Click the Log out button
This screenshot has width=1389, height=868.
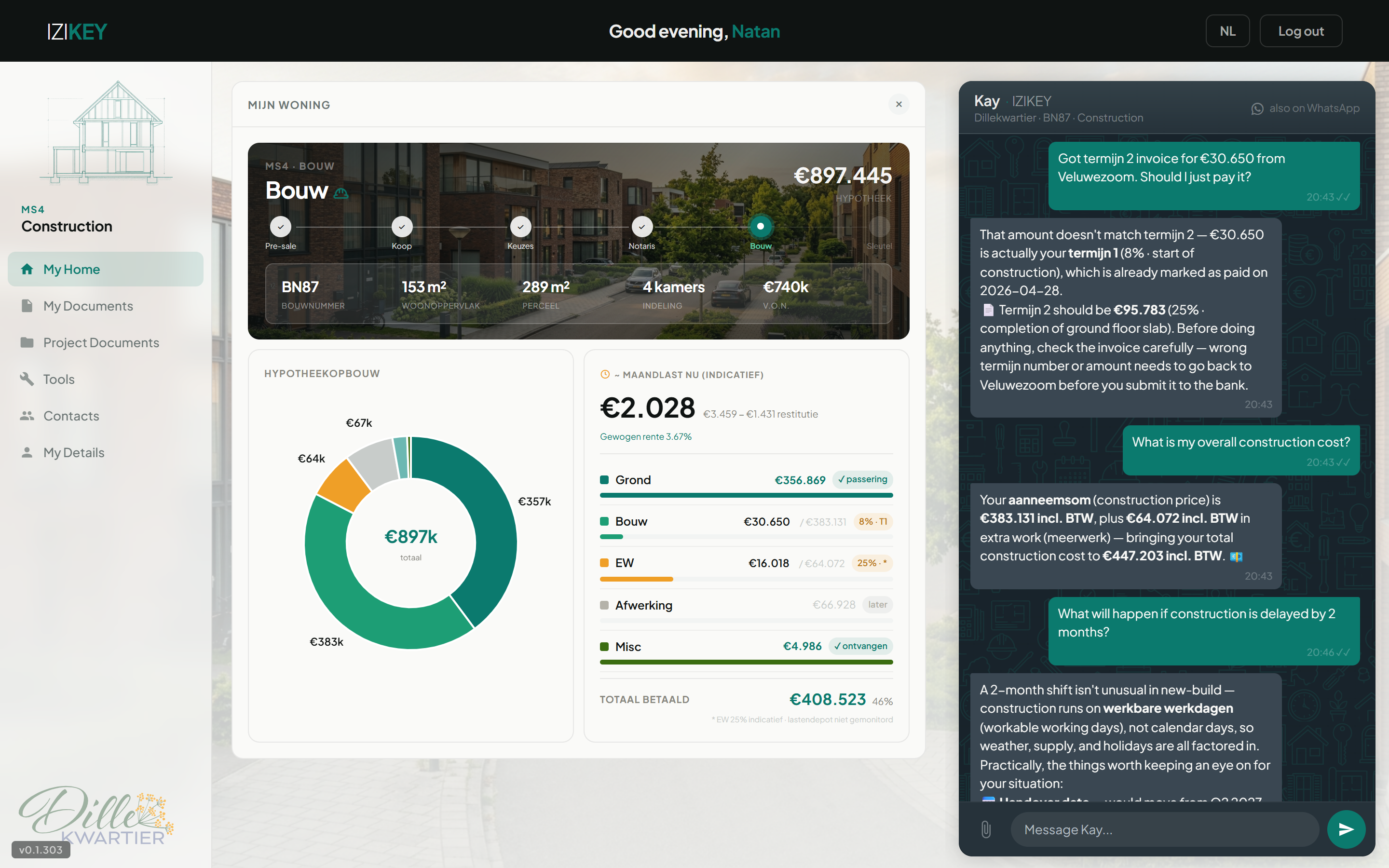1301,31
